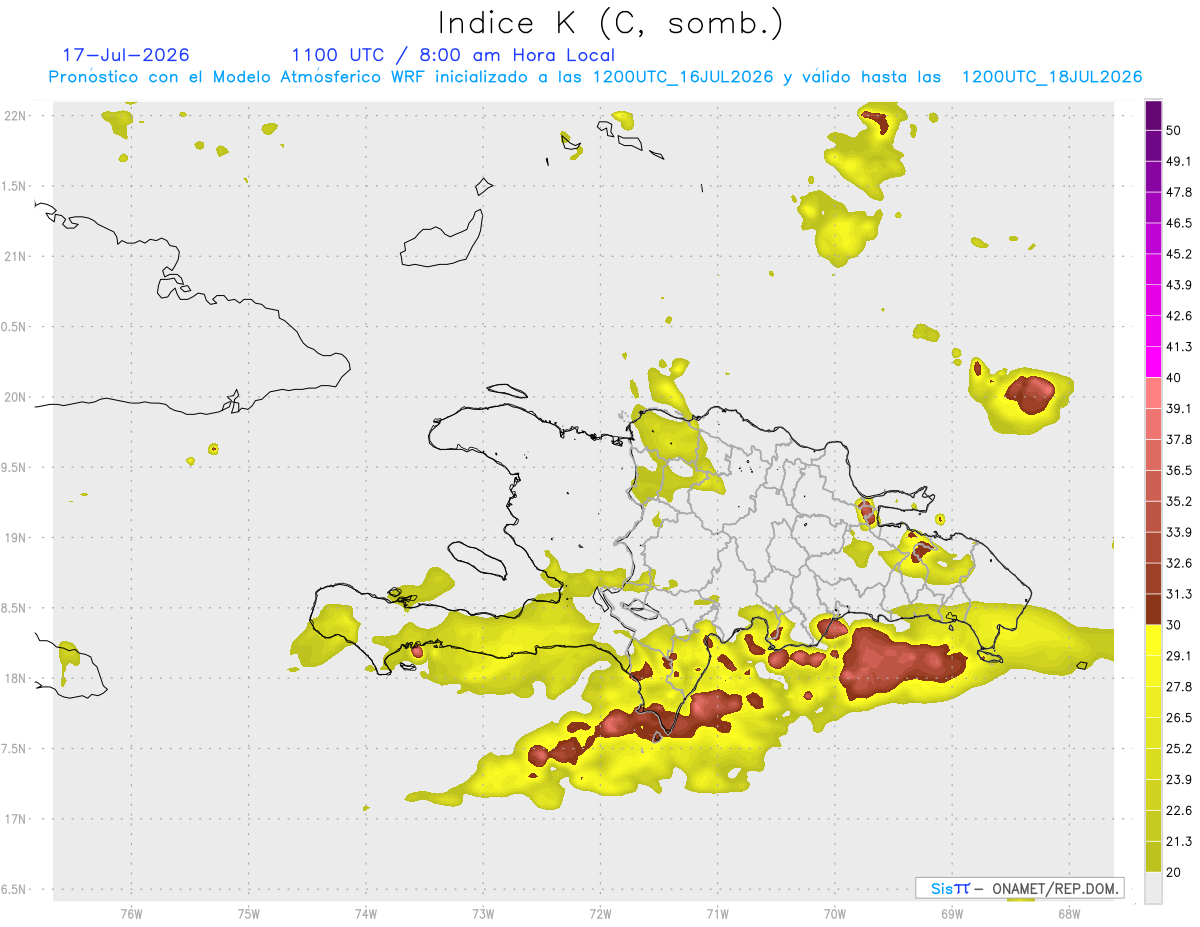This screenshot has height=927, width=1200.
Task: Click the colorbar value '32.6'
Action: [1179, 563]
